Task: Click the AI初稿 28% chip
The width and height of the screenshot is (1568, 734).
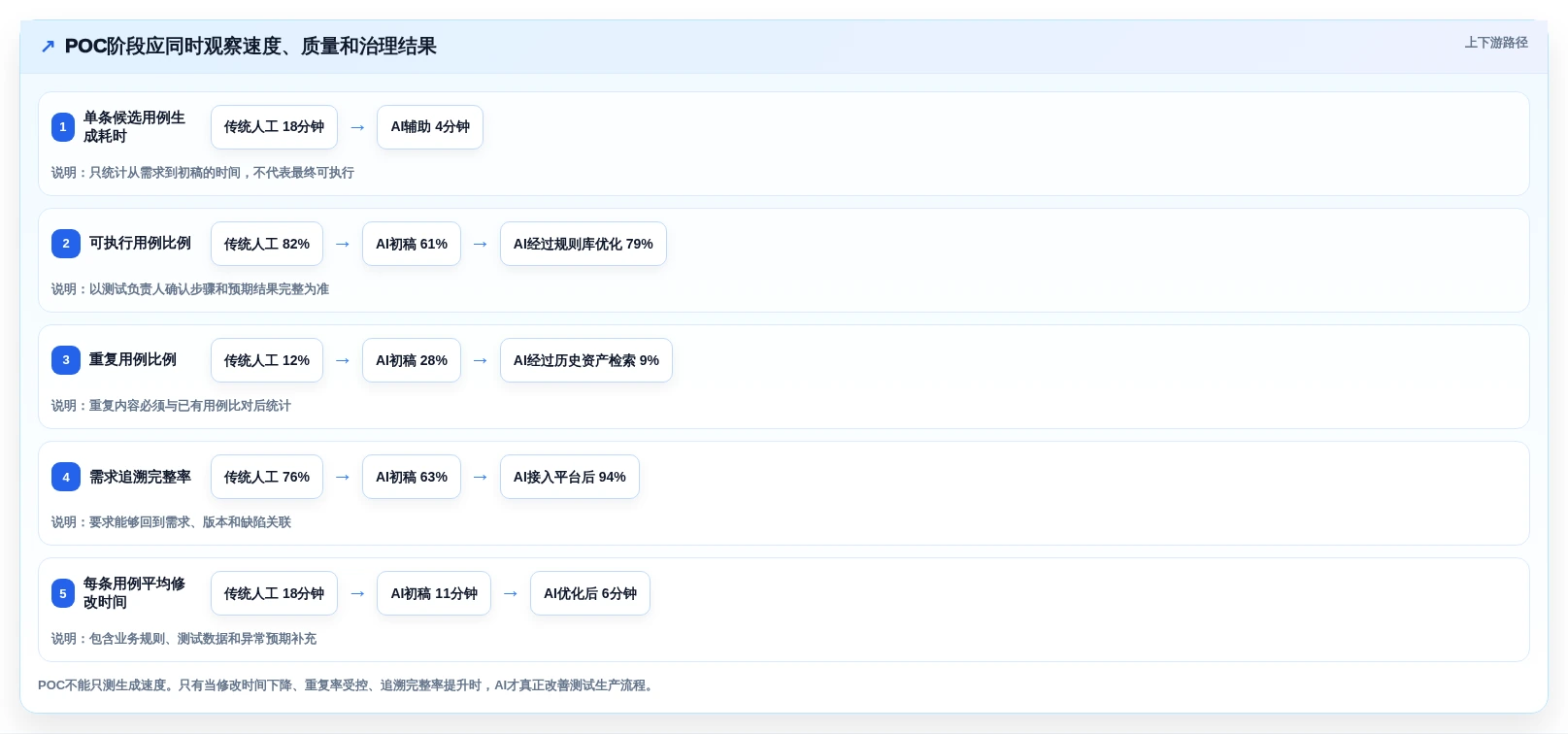Action: pyautogui.click(x=412, y=360)
